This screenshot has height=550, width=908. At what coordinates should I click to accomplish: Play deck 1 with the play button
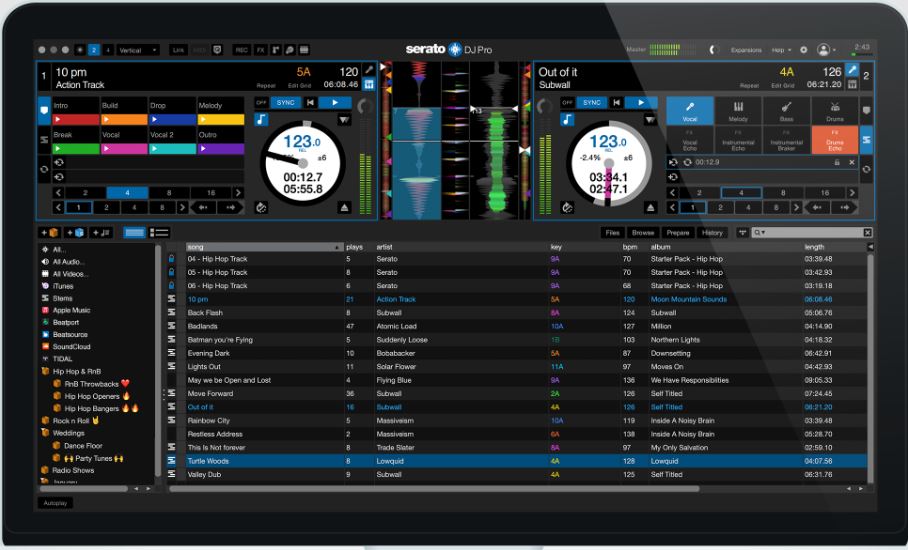335,102
